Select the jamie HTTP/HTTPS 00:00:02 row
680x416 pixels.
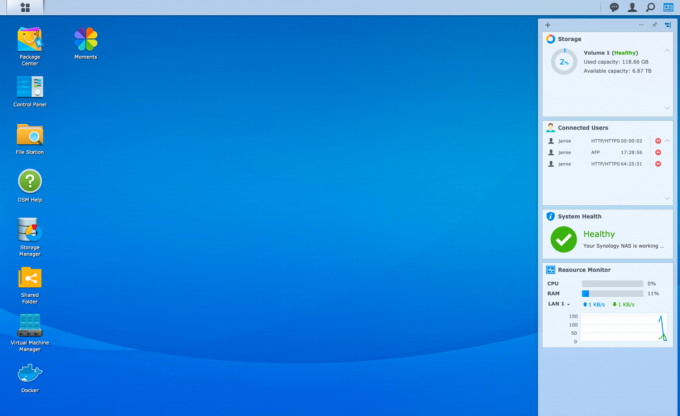(x=598, y=141)
